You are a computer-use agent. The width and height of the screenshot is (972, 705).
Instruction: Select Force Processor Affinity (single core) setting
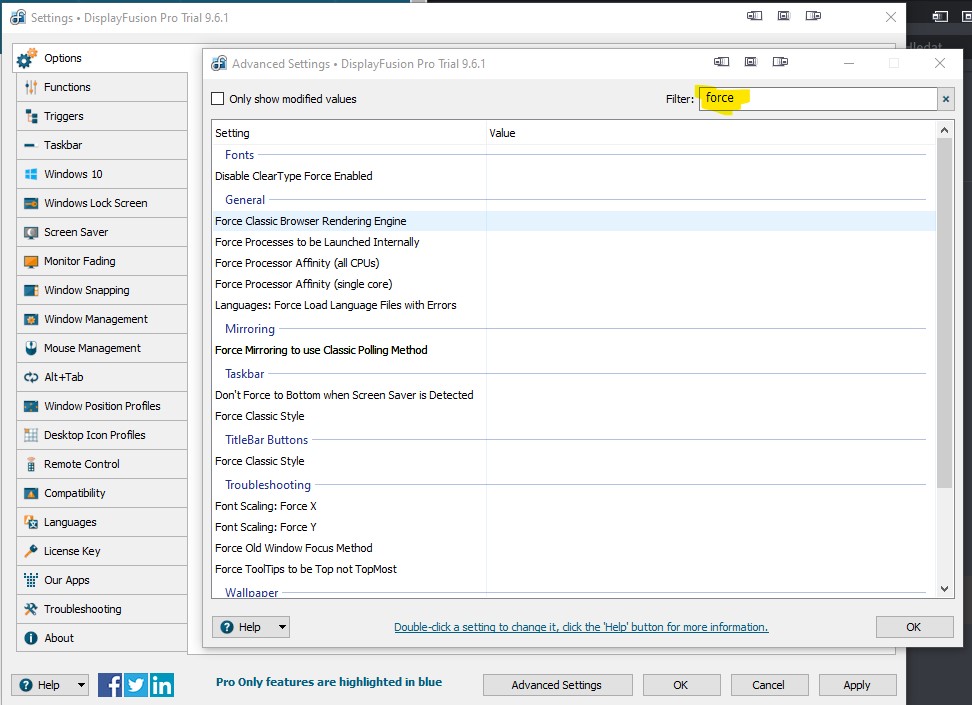(x=303, y=284)
